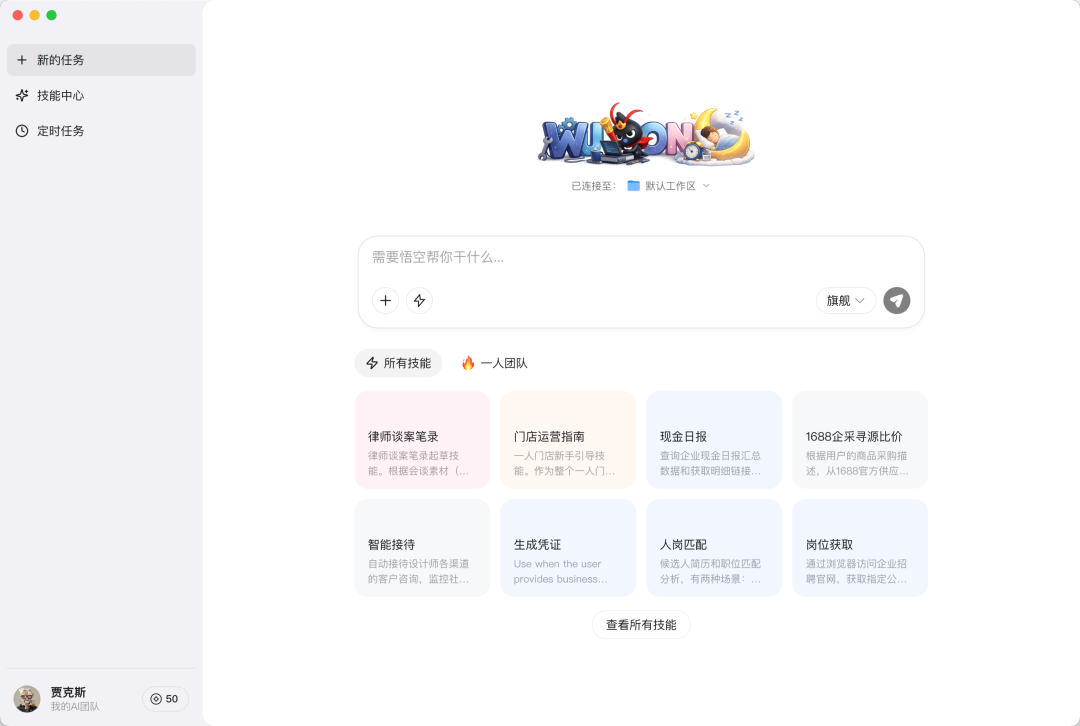Open the 定时任务 scheduled tasks panel
Image resolution: width=1080 pixels, height=726 pixels.
tap(60, 131)
